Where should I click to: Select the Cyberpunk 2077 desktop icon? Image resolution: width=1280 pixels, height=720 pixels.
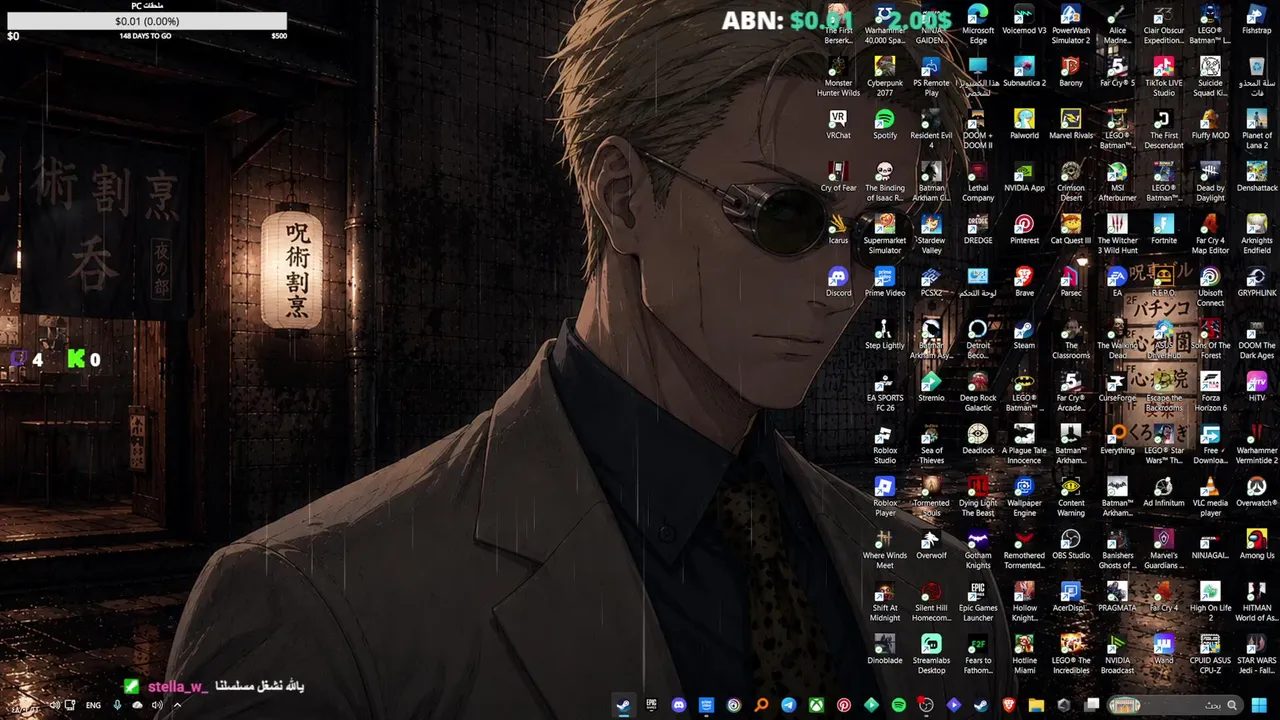coord(885,77)
